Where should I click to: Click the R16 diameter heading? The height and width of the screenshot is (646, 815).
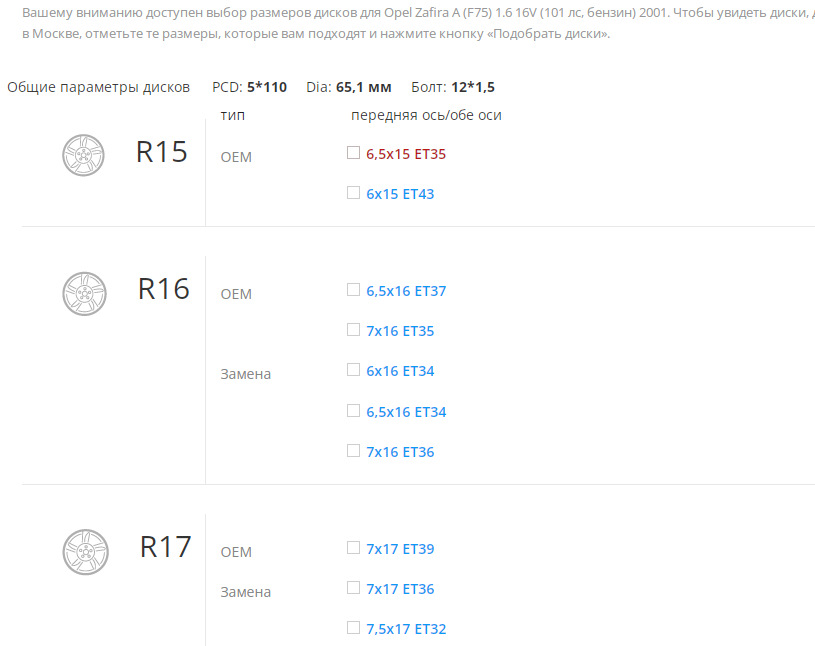pos(164,290)
